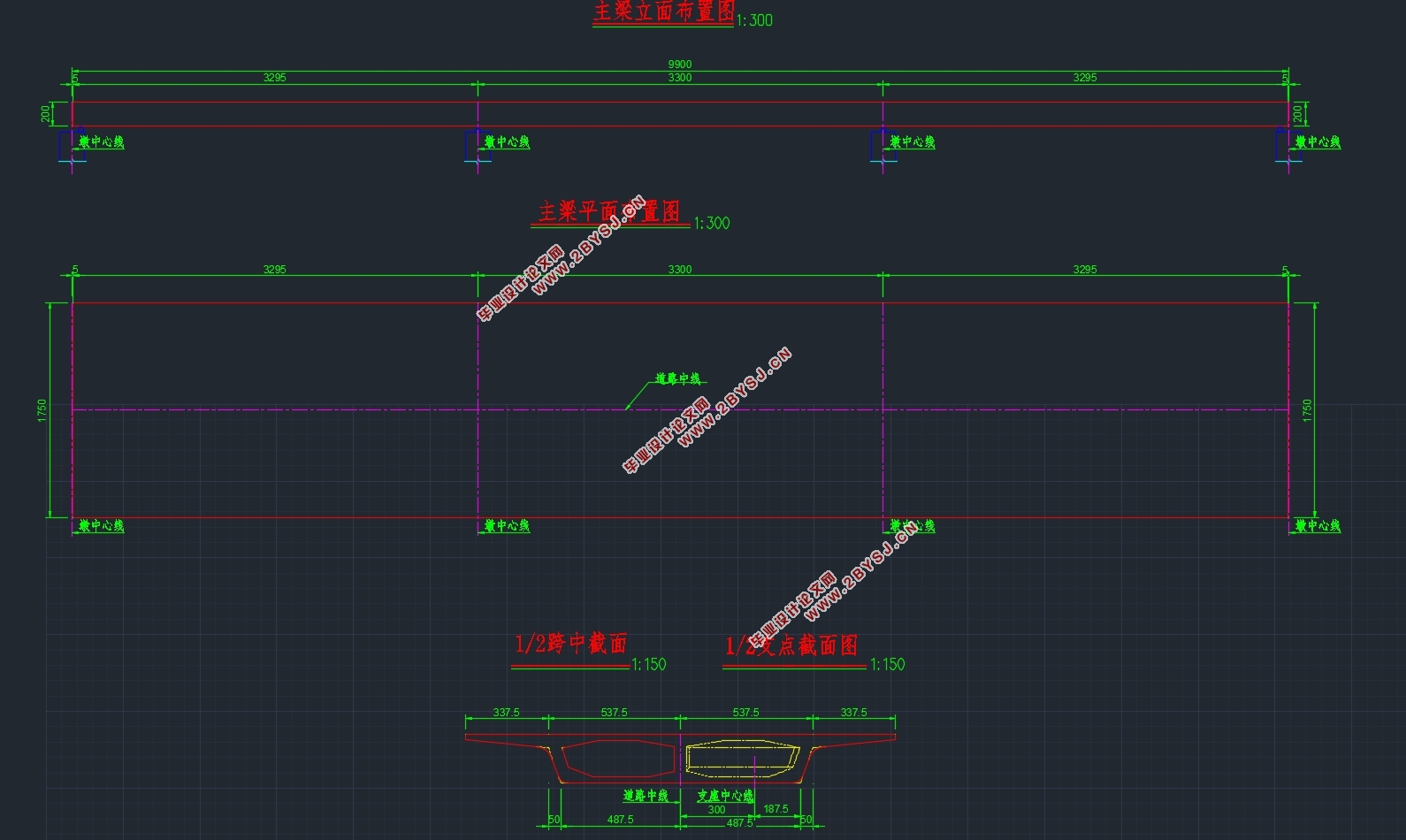The height and width of the screenshot is (840, 1406).
Task: Click the 187.5 dimension text
Action: click(776, 809)
